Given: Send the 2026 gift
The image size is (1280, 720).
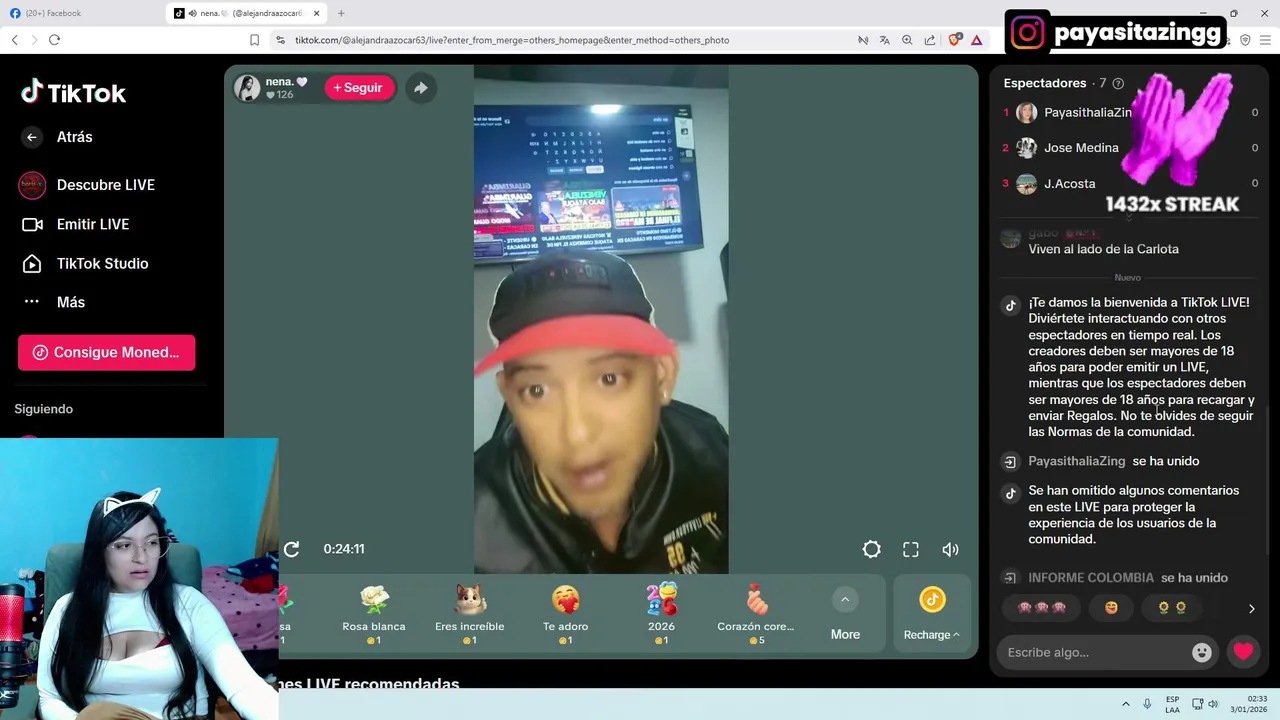Looking at the screenshot, I should click(x=661, y=614).
